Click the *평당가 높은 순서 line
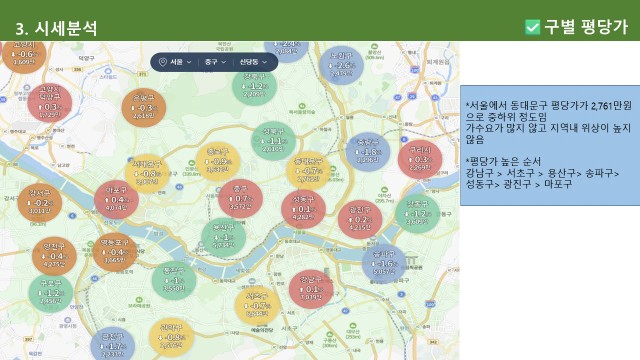Screen dimensions: 640x360 [x=503, y=162]
